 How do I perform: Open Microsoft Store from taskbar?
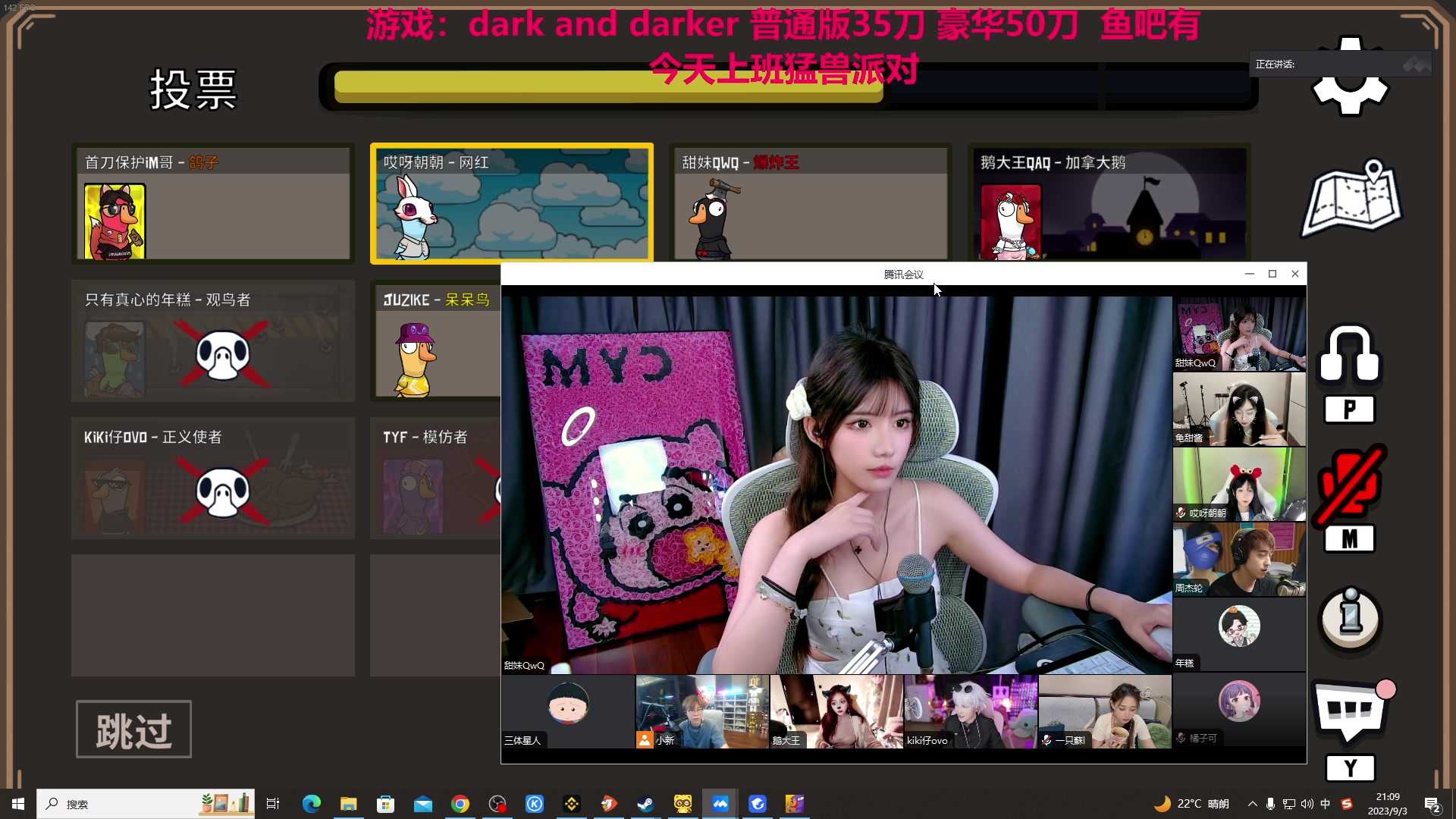[386, 804]
